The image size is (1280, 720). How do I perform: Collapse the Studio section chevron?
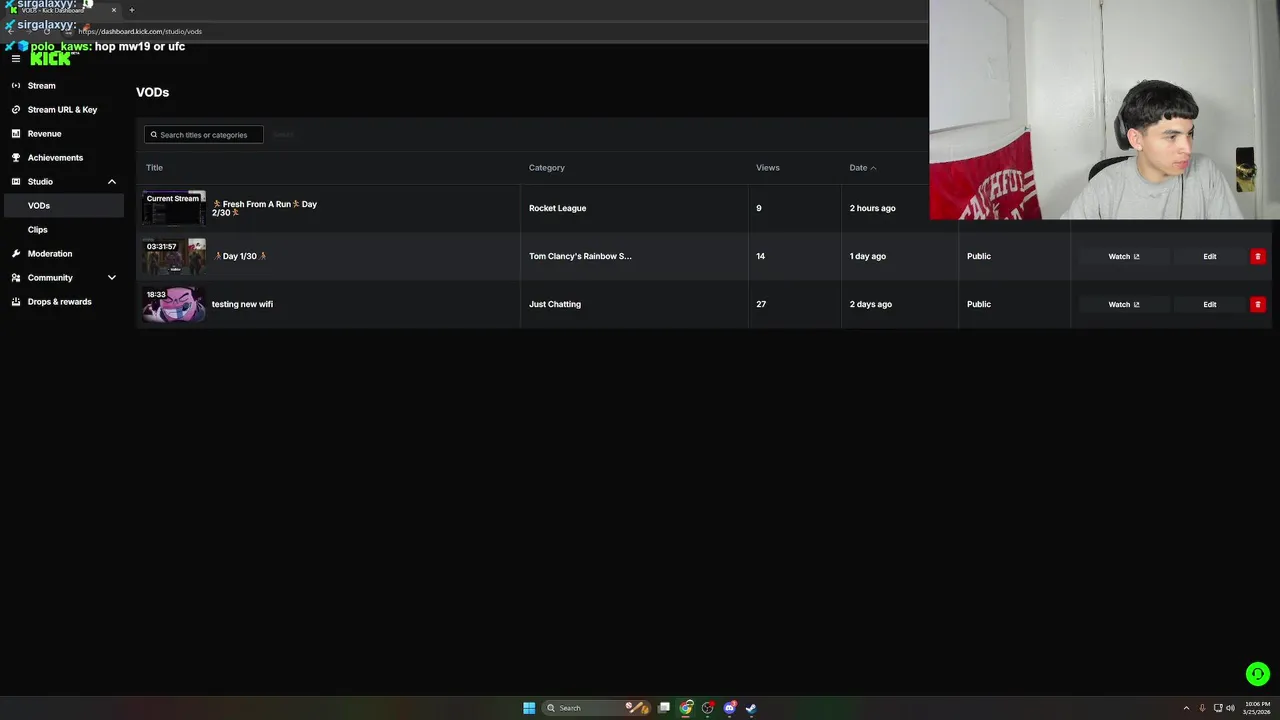pos(111,182)
